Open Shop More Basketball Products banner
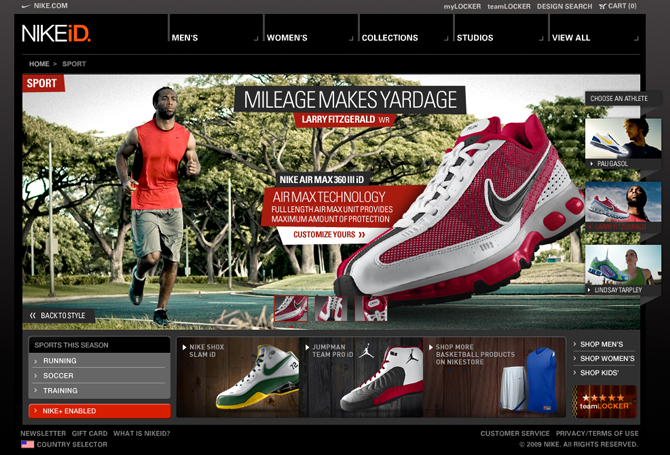This screenshot has height=455, width=670. point(494,377)
